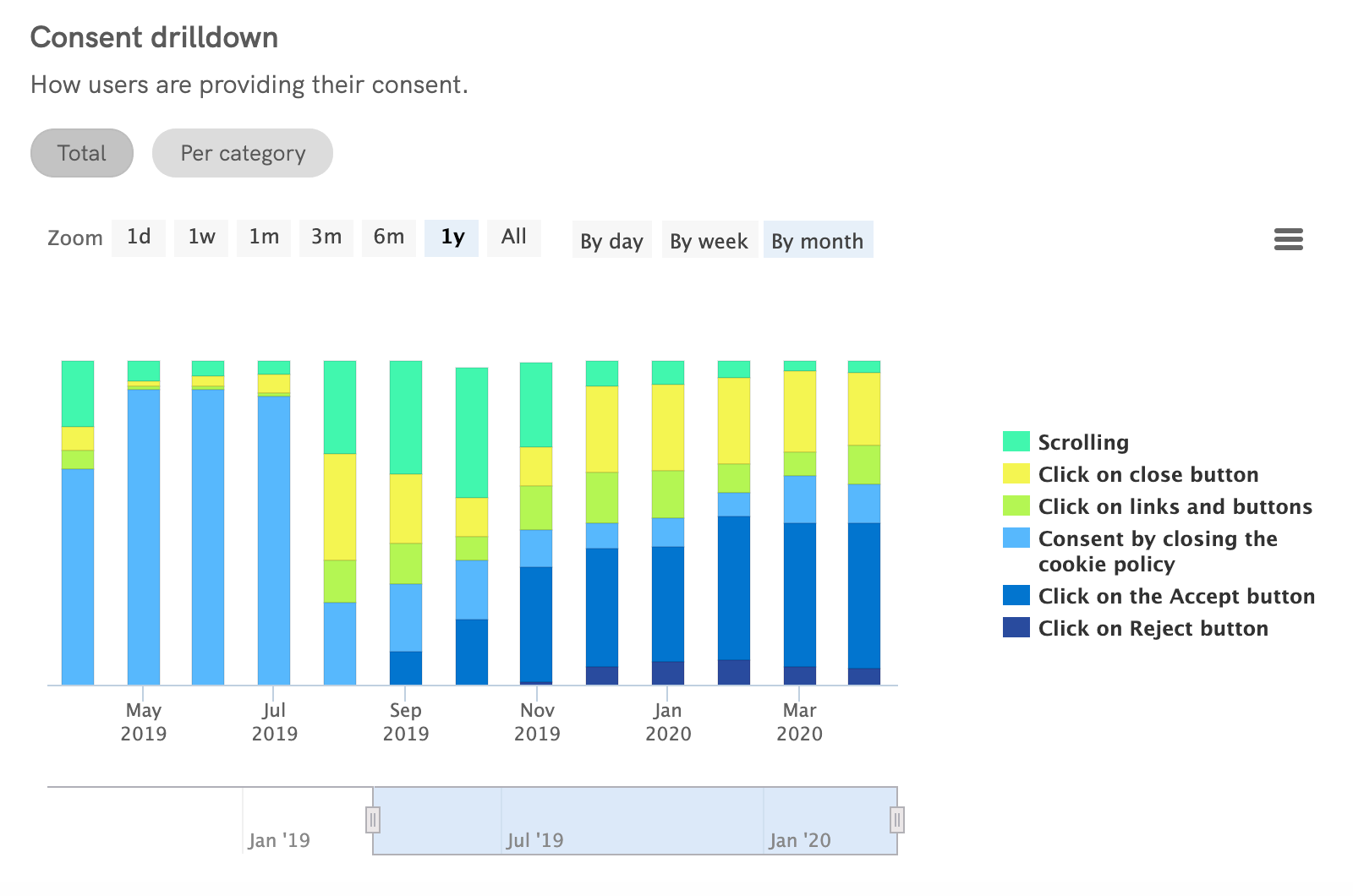Group data By week
The width and height of the screenshot is (1353, 896).
pyautogui.click(x=709, y=240)
